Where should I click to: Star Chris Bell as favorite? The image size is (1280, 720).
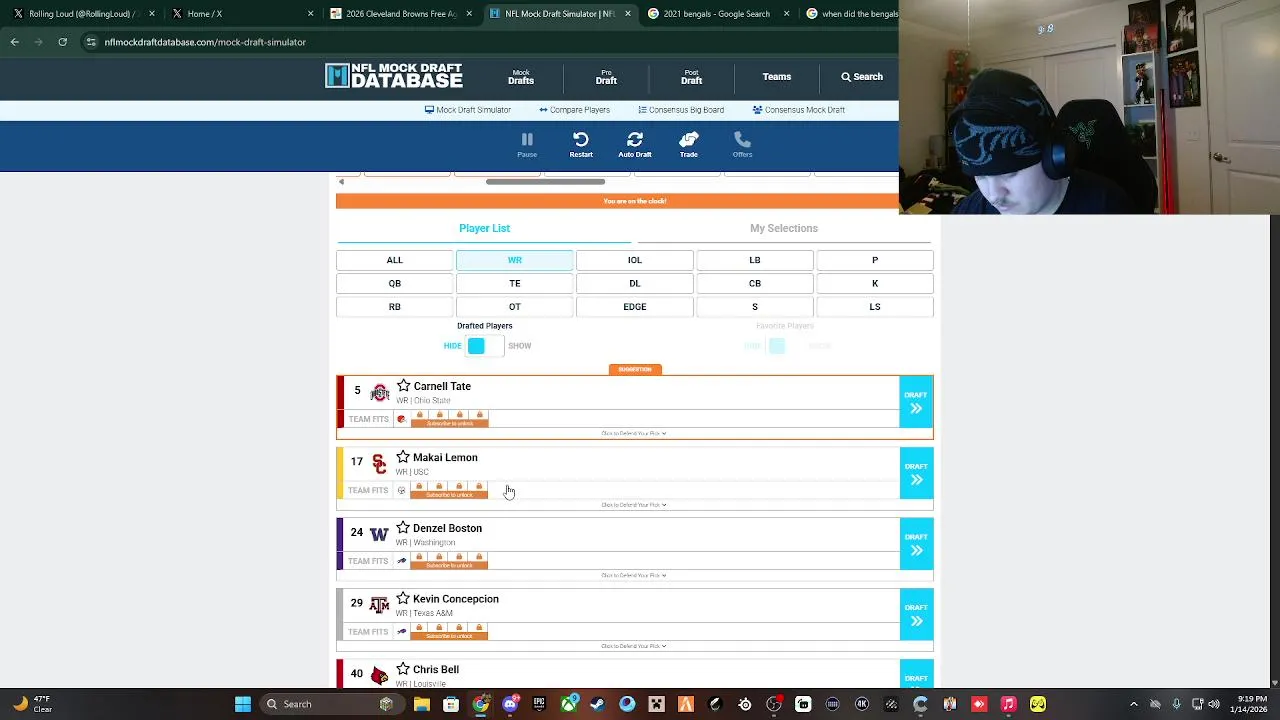403,669
